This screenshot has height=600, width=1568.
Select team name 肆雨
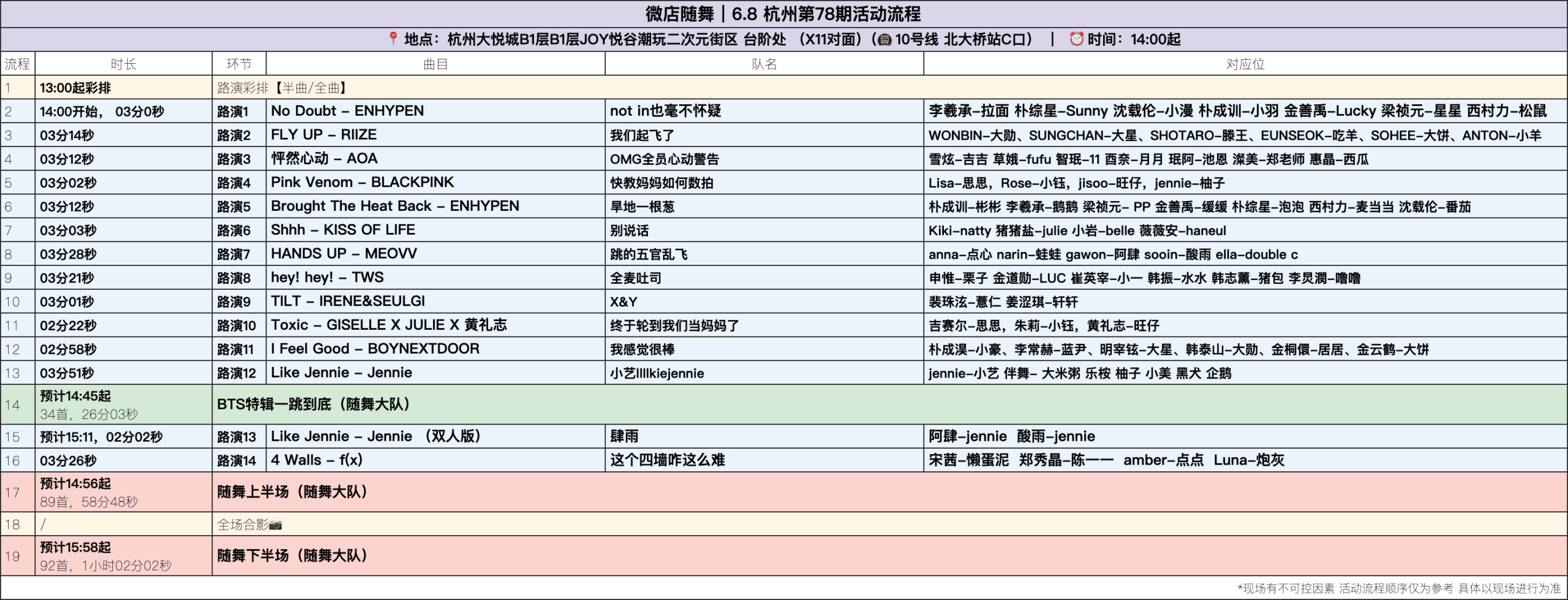tap(764, 436)
